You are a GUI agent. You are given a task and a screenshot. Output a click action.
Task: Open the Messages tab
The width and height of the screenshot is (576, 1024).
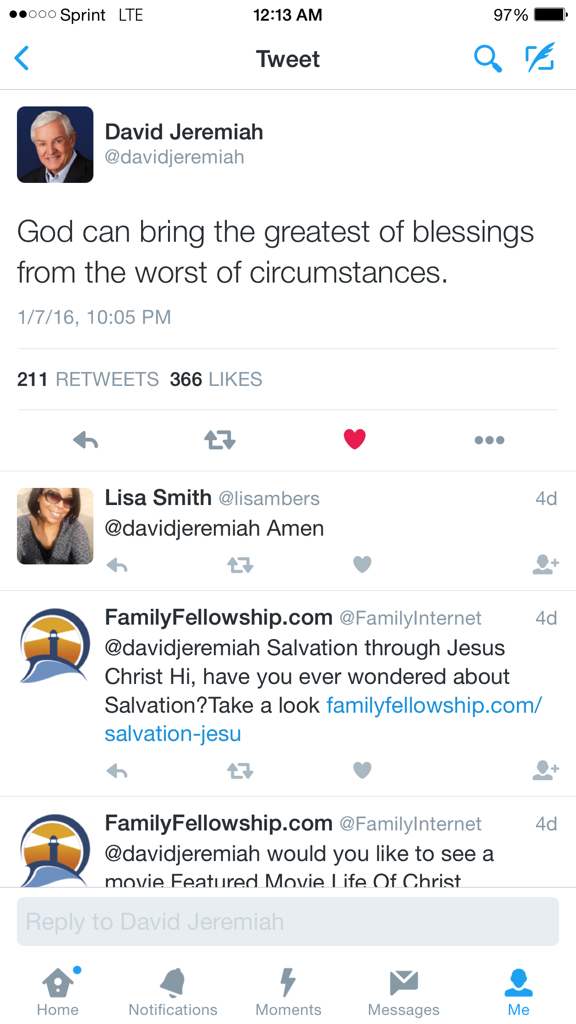pyautogui.click(x=404, y=991)
